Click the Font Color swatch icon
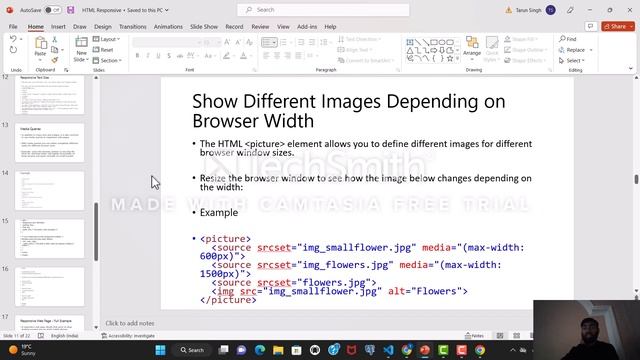 coord(243,56)
